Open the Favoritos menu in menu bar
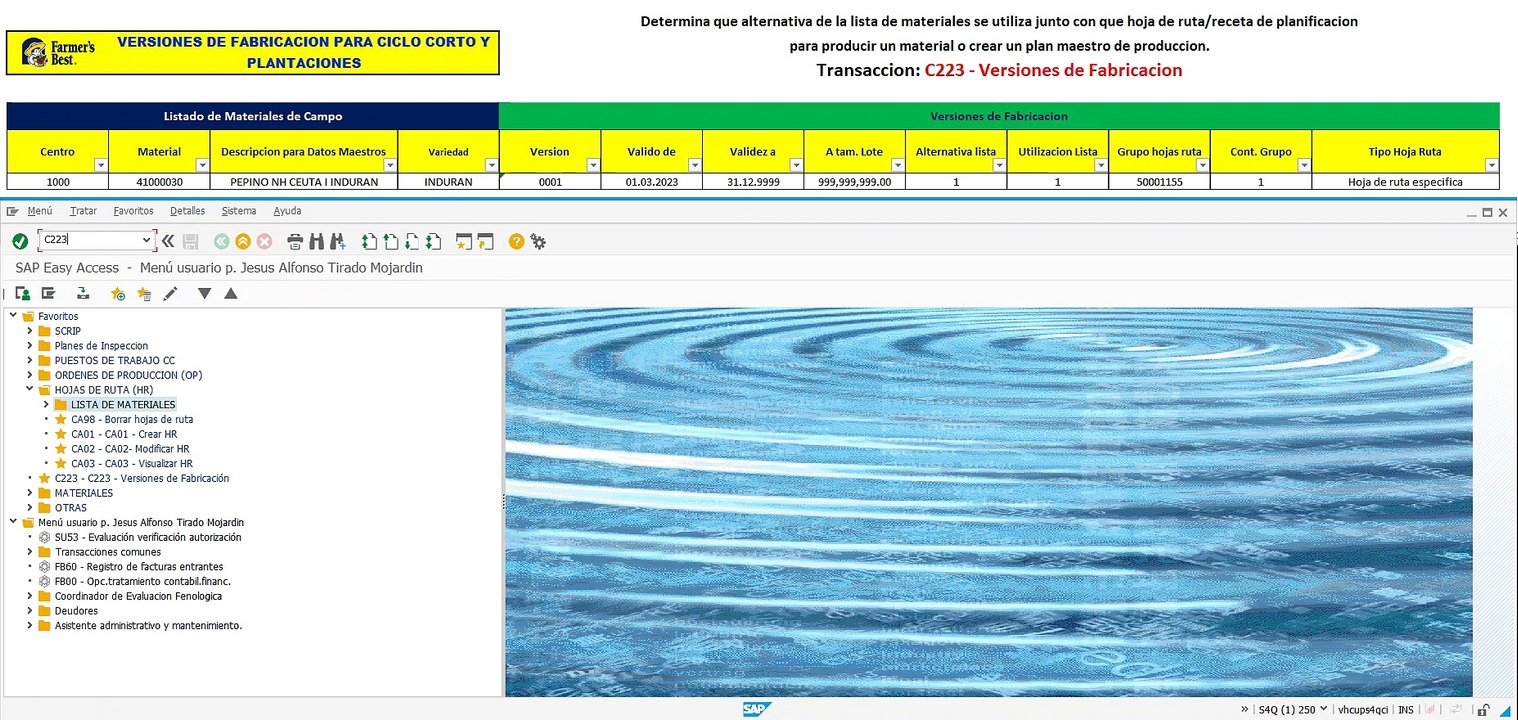This screenshot has height=720, width=1518. [x=135, y=211]
